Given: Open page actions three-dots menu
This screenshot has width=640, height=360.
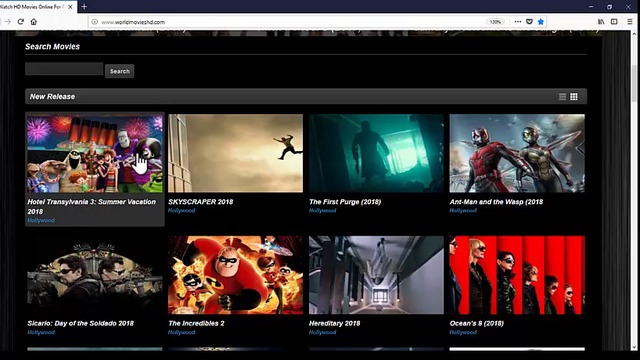Looking at the screenshot, I should click(x=518, y=22).
